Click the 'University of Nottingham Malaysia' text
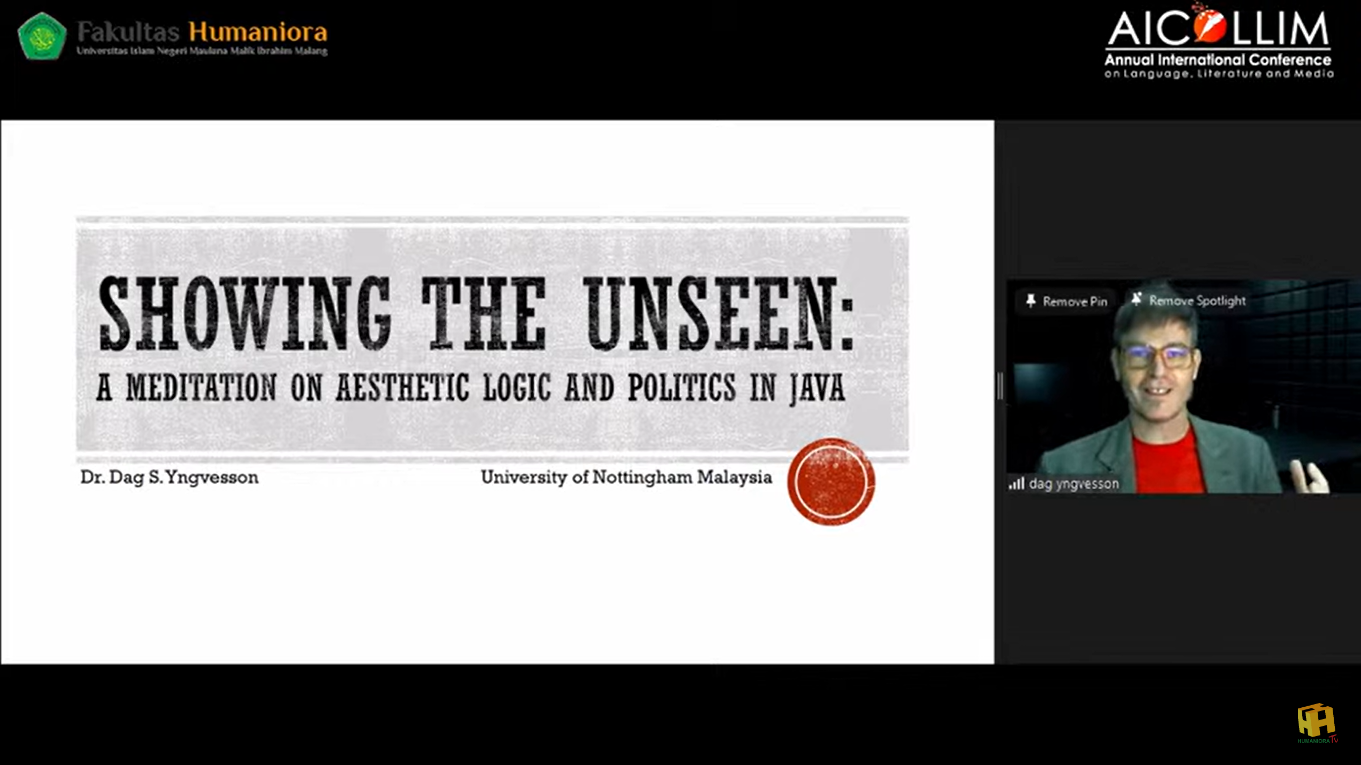Viewport: 1361px width, 765px height. click(626, 478)
